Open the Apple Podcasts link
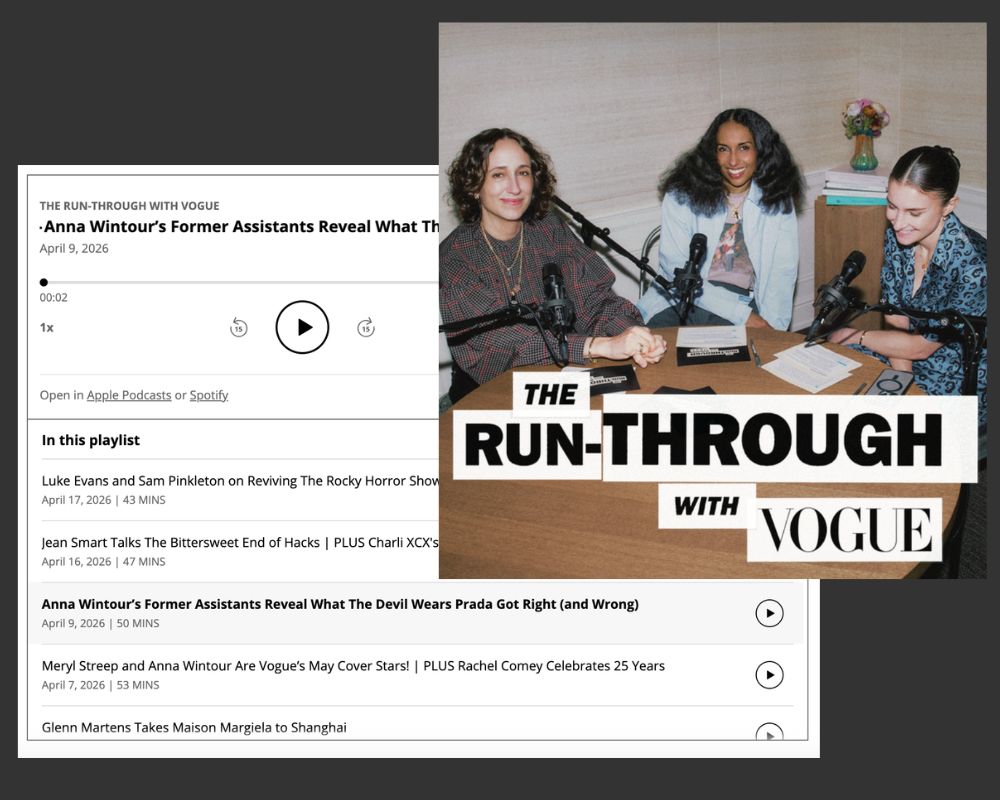 pyautogui.click(x=129, y=395)
